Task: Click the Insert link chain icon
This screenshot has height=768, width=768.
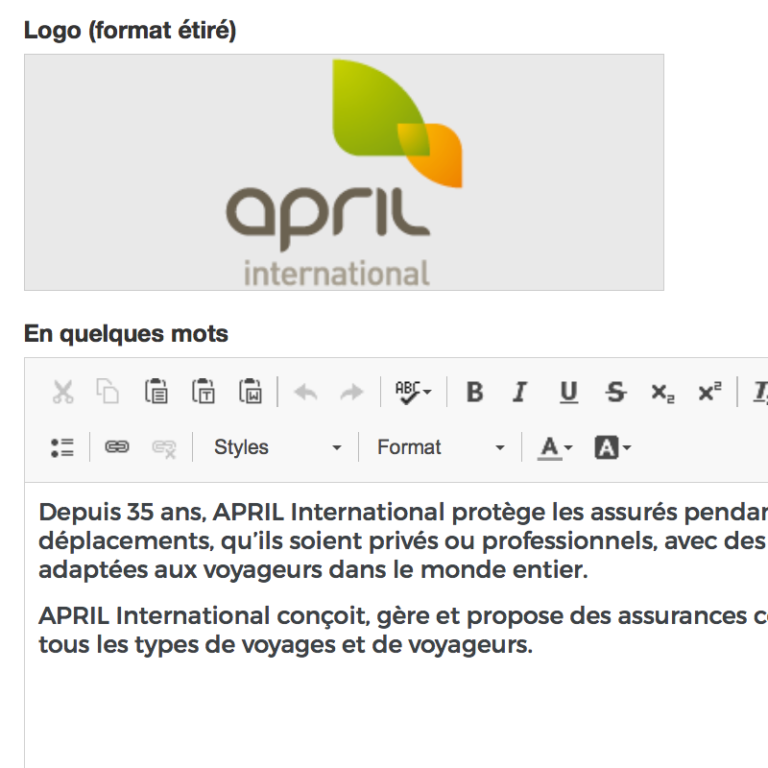Action: (117, 447)
